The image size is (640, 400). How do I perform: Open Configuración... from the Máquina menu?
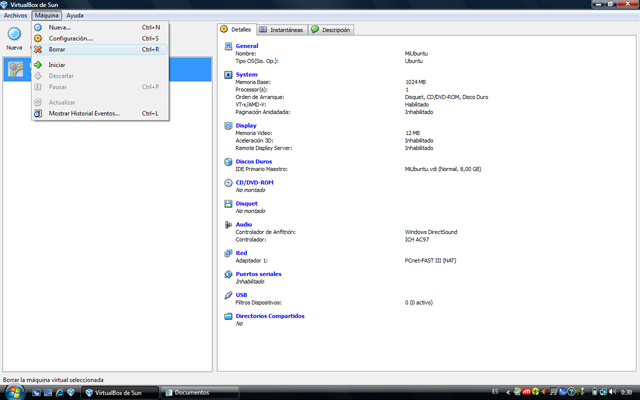tap(70, 38)
